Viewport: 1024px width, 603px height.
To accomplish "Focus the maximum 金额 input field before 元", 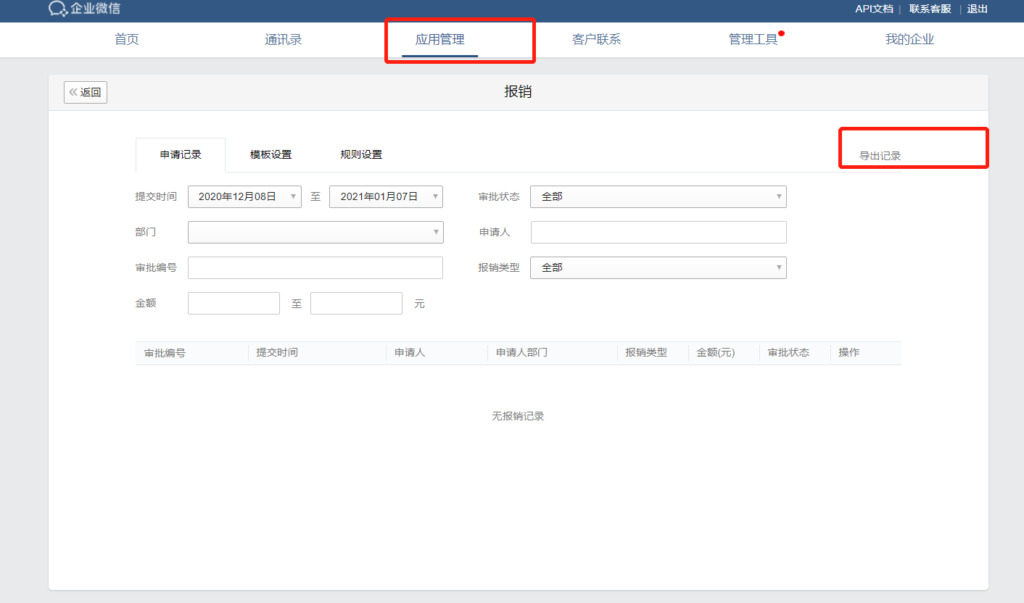I will [356, 303].
